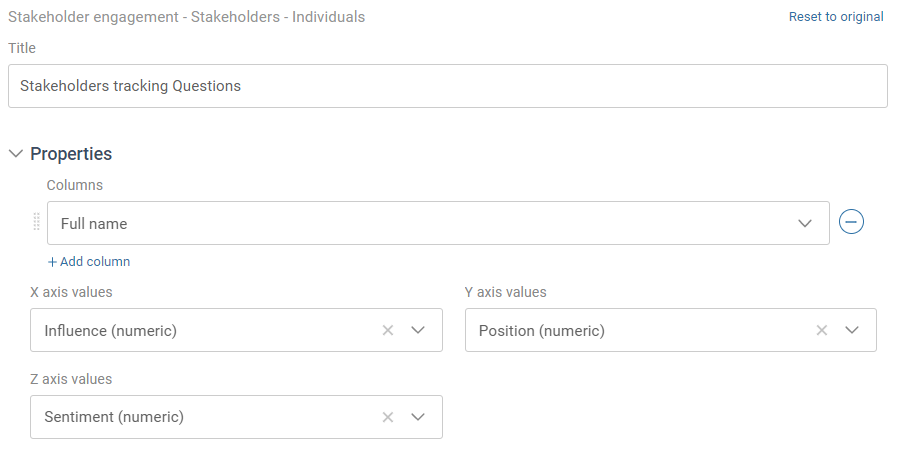The height and width of the screenshot is (451, 902).
Task: Click the Stakeholder engagement breadcrumb text
Action: pyautogui.click(x=93, y=17)
